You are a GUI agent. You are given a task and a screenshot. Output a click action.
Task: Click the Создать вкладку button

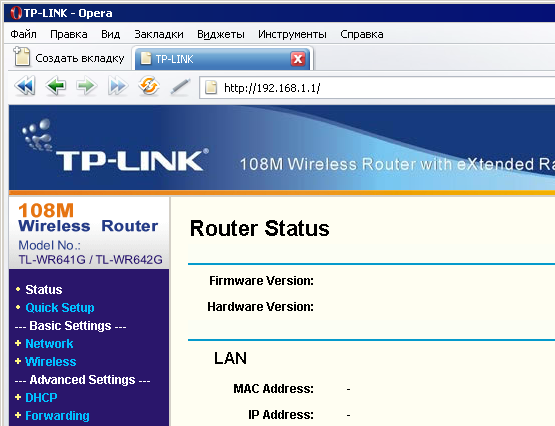tap(69, 57)
